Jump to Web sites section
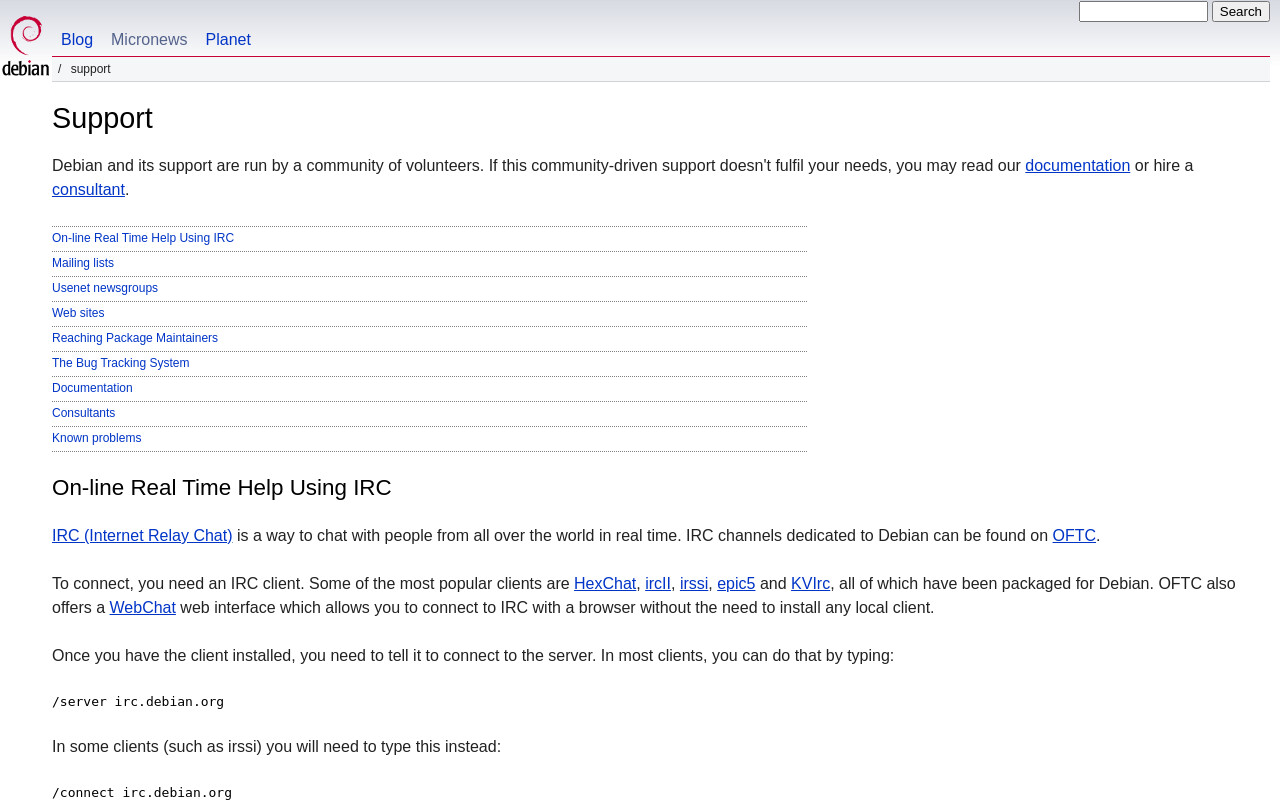This screenshot has height=800, width=1280. [78, 313]
